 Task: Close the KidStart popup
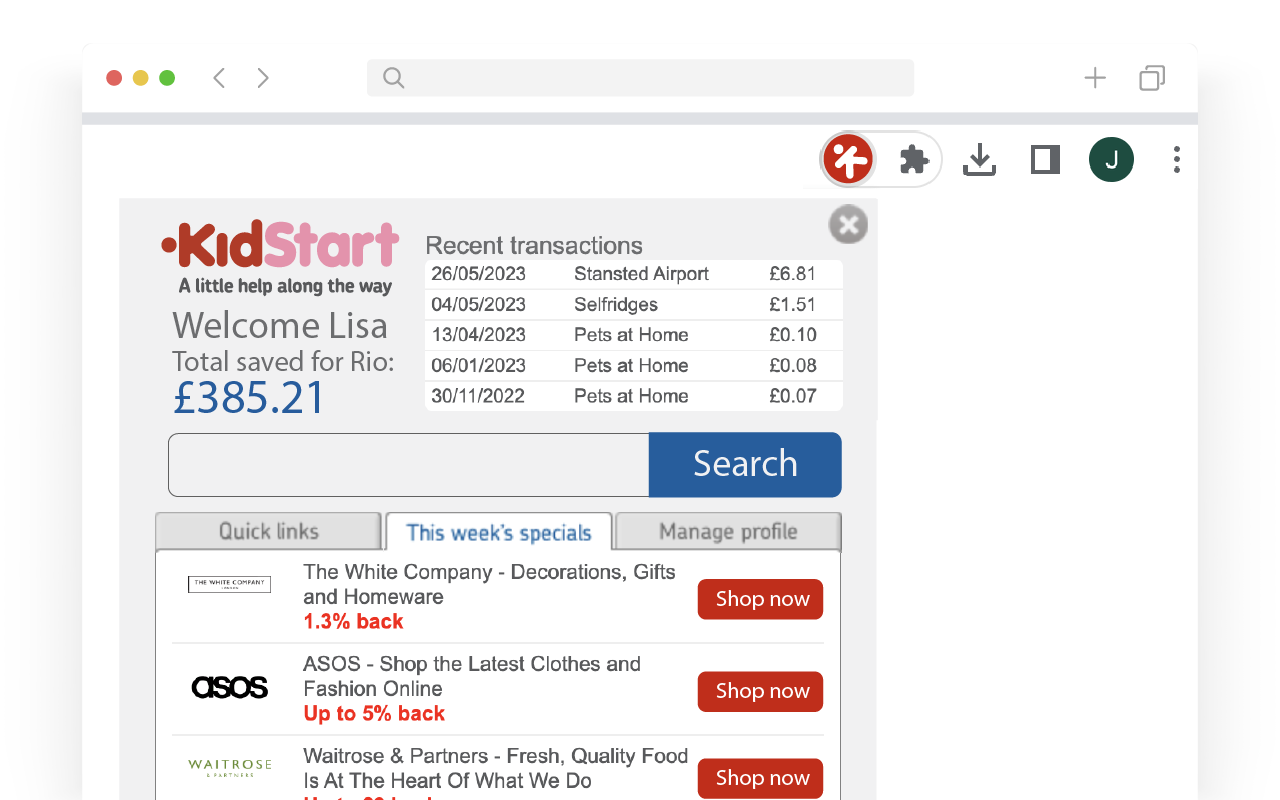(848, 225)
